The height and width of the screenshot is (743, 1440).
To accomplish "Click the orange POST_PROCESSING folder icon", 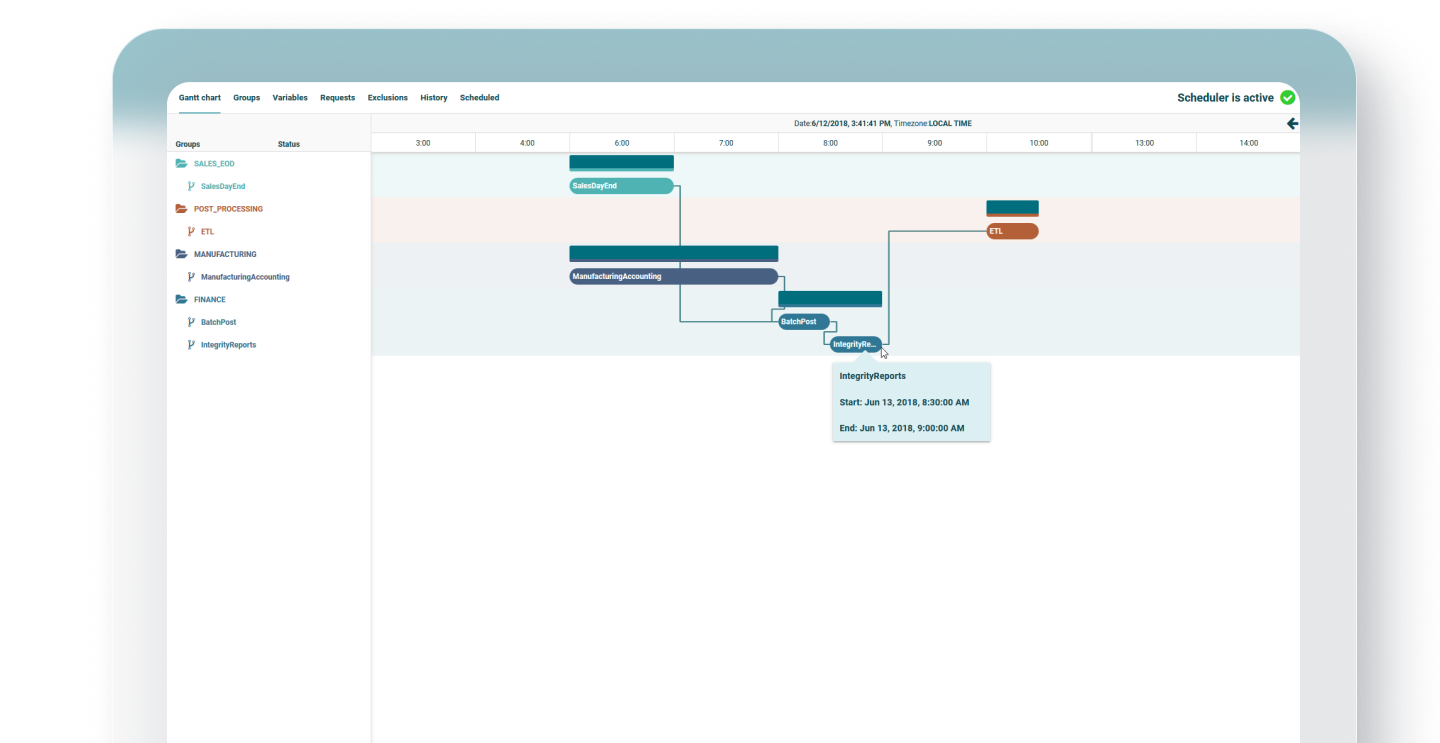I will click(181, 208).
